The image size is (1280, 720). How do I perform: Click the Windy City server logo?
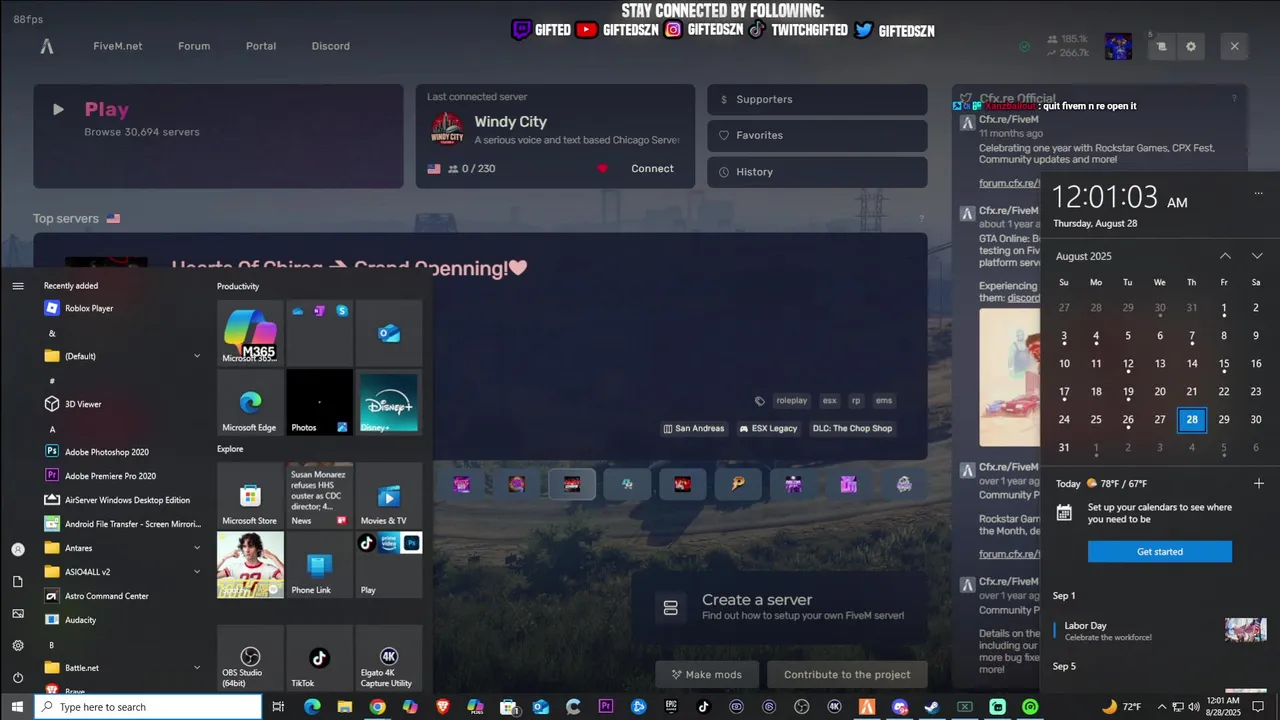tap(447, 129)
